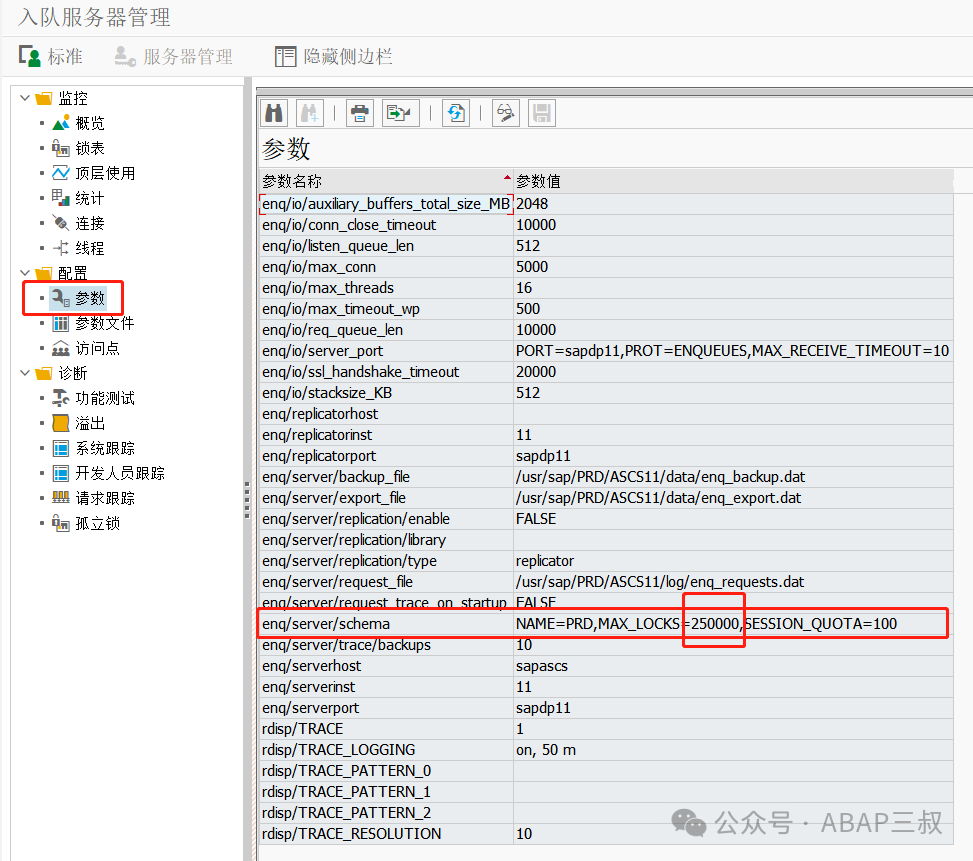This screenshot has width=973, height=861.
Task: Select row enq/io/listen_queue_len
Action: click(606, 246)
